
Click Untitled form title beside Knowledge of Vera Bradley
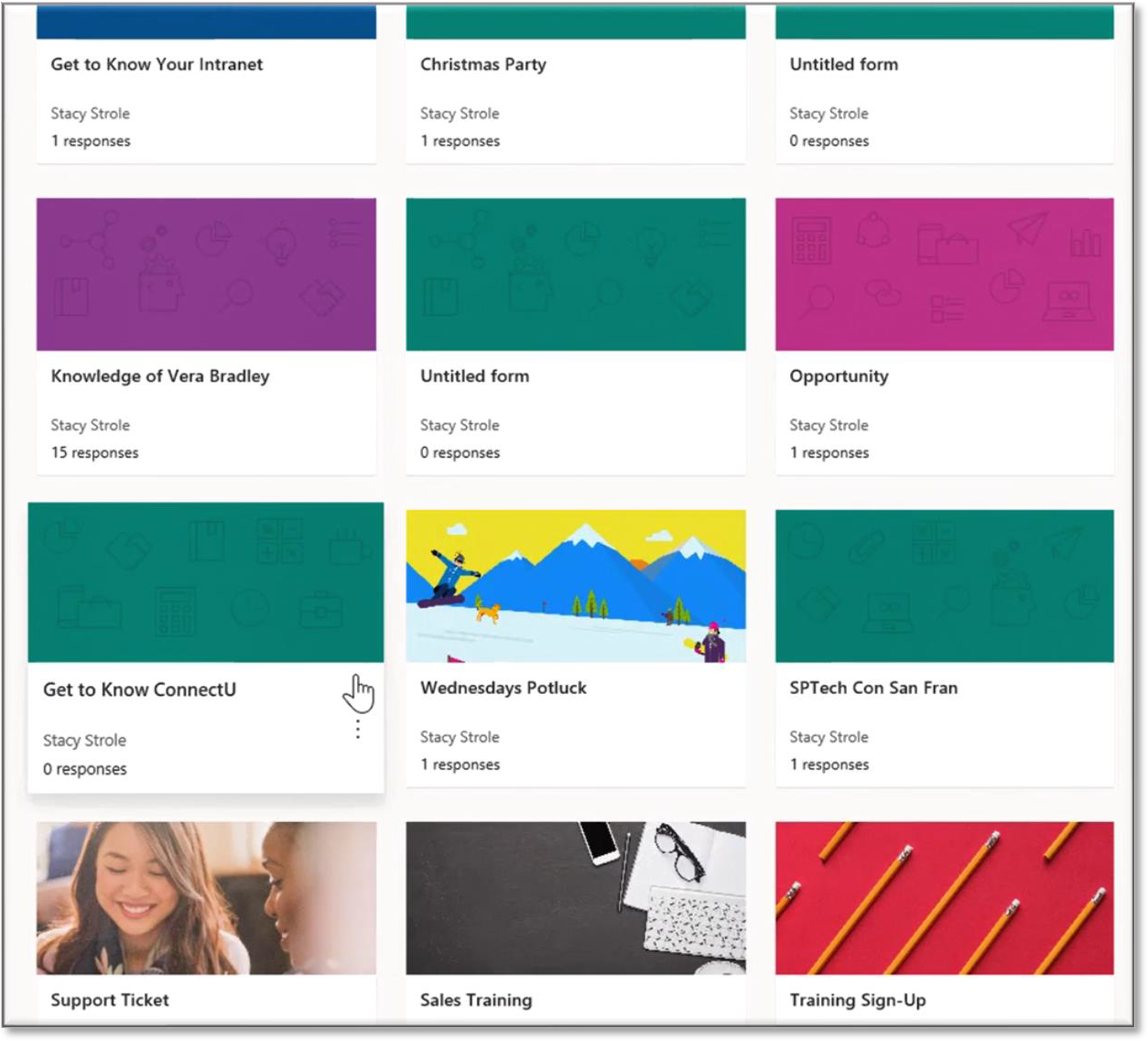click(x=474, y=376)
